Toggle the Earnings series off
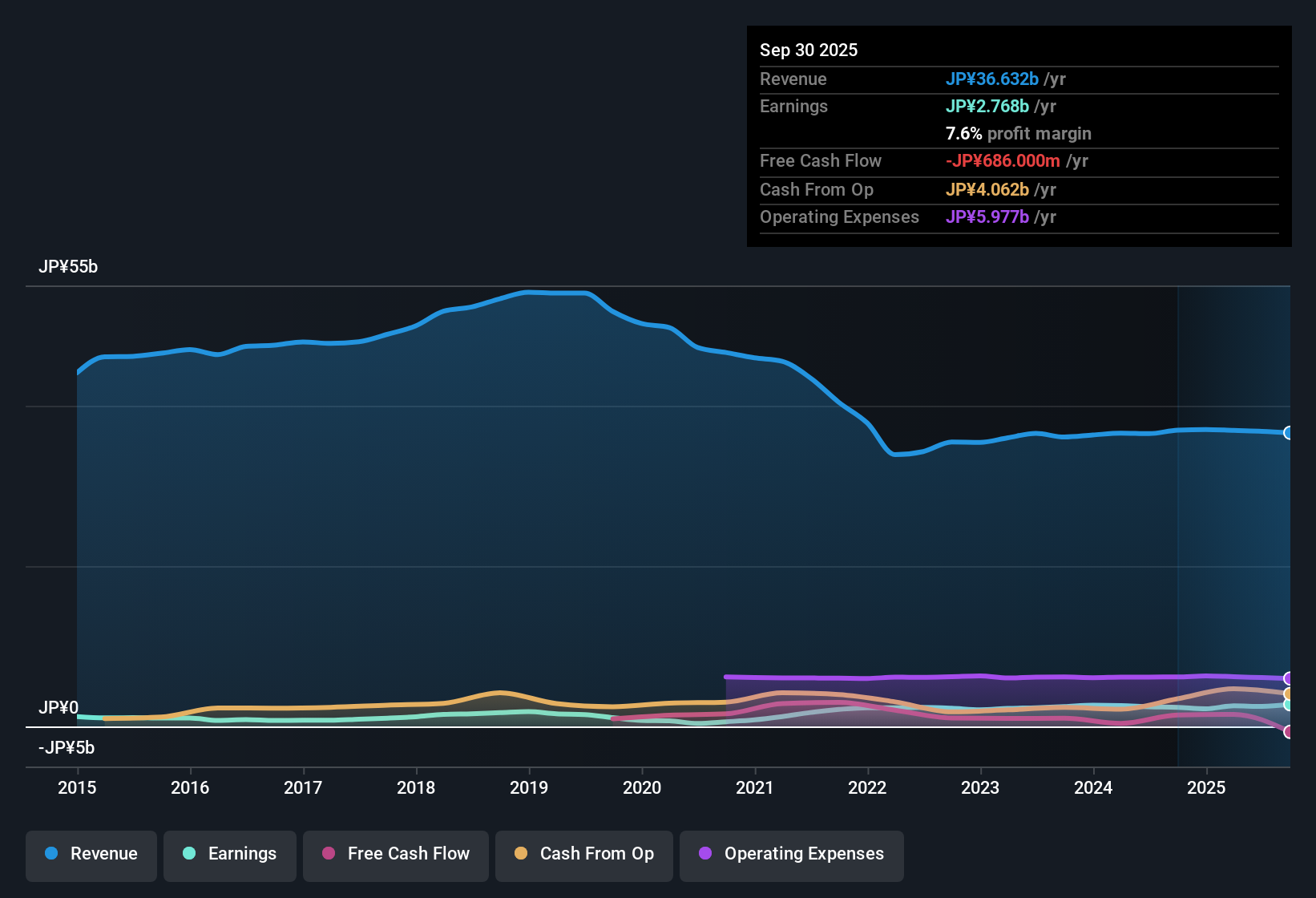1316x898 pixels. click(229, 854)
